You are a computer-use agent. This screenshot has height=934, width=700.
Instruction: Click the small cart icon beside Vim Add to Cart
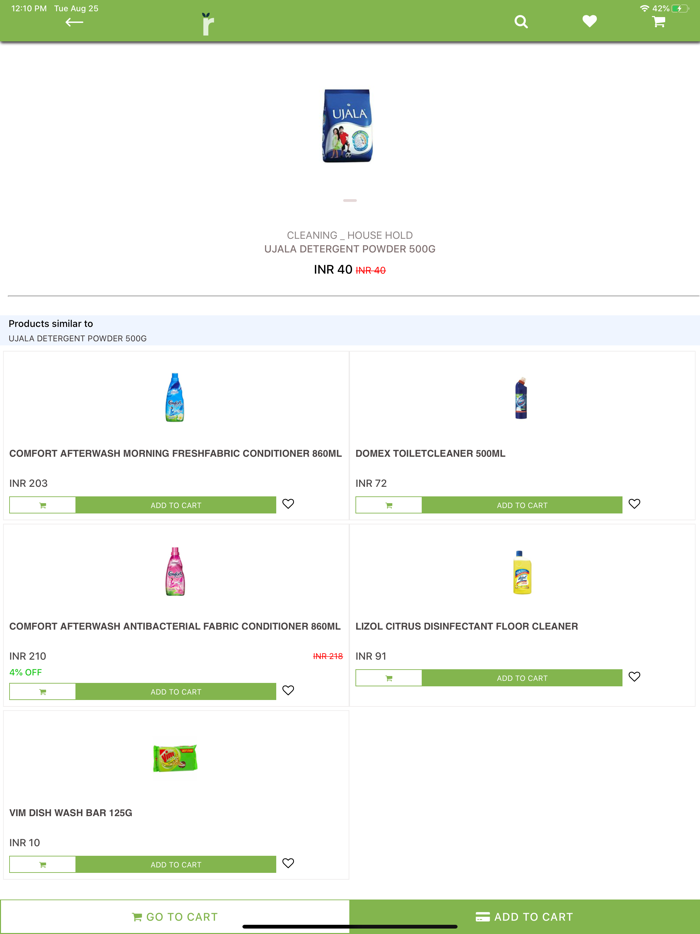tap(42, 863)
